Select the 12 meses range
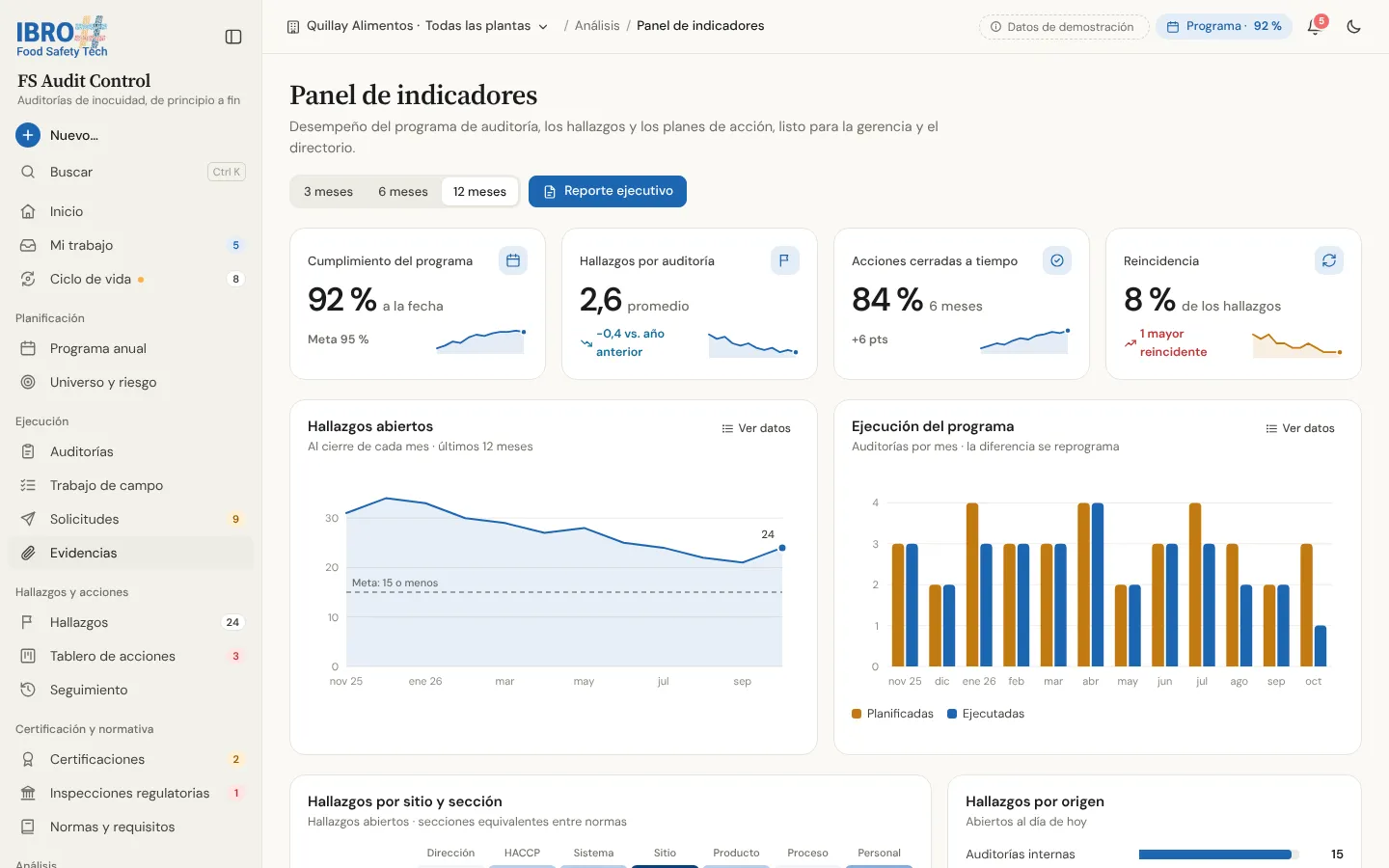 pyautogui.click(x=479, y=192)
